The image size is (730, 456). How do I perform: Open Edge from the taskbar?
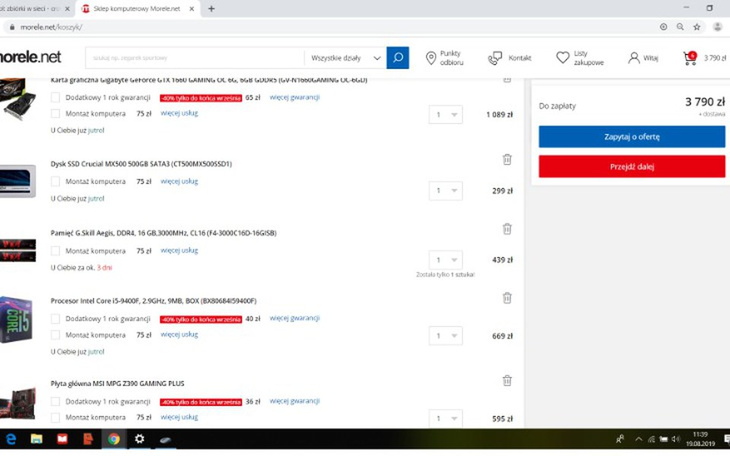[11, 439]
